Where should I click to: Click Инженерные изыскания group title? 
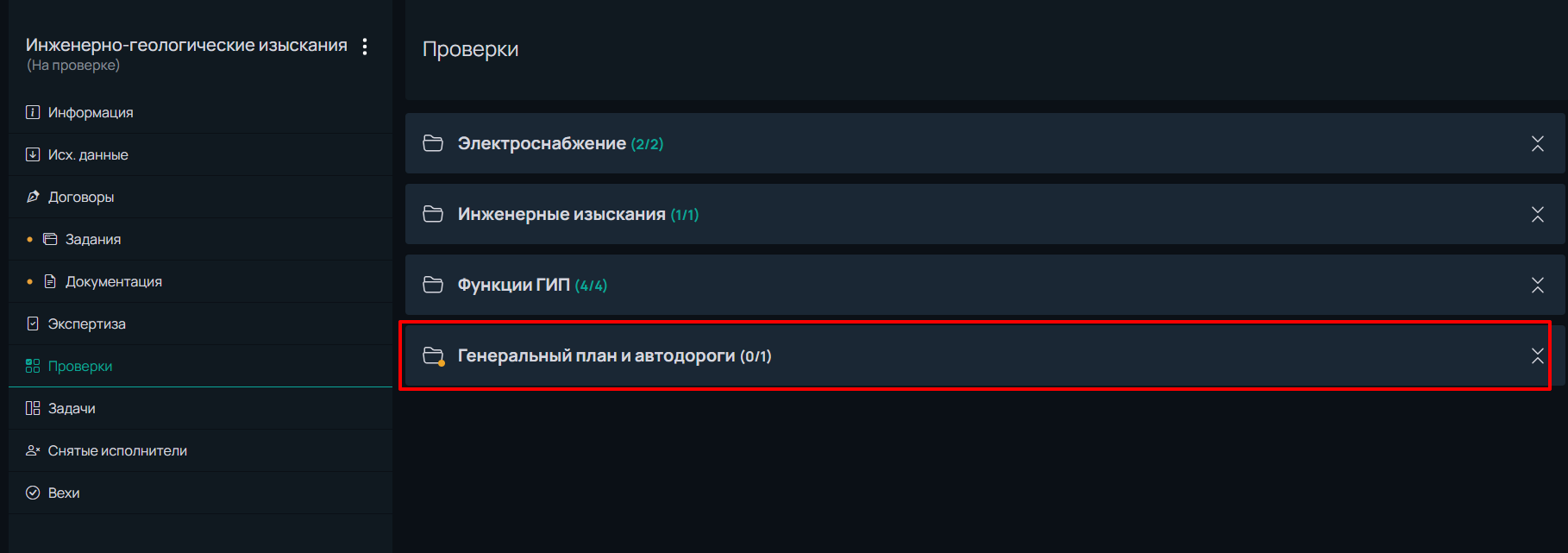point(561,214)
